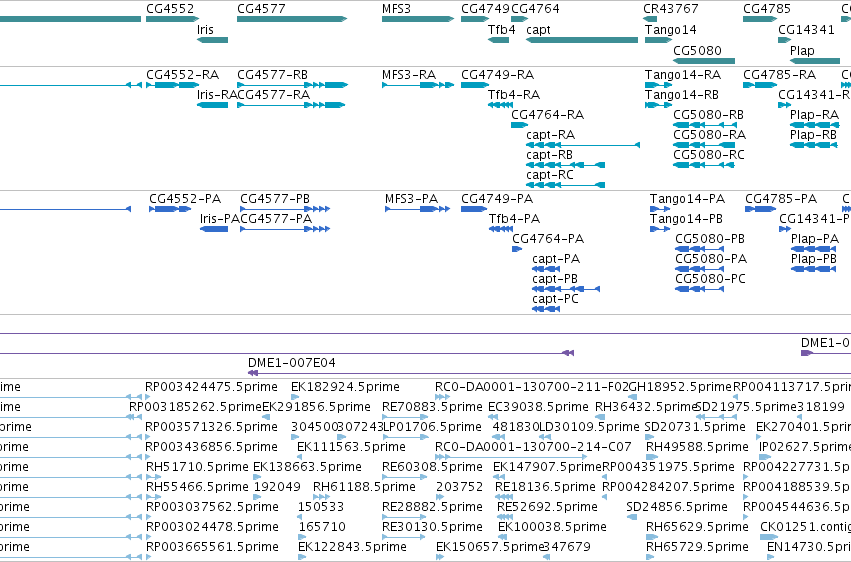This screenshot has height=562, width=851.
Task: Click EST RE60308.5prime
Action: [x=432, y=467]
